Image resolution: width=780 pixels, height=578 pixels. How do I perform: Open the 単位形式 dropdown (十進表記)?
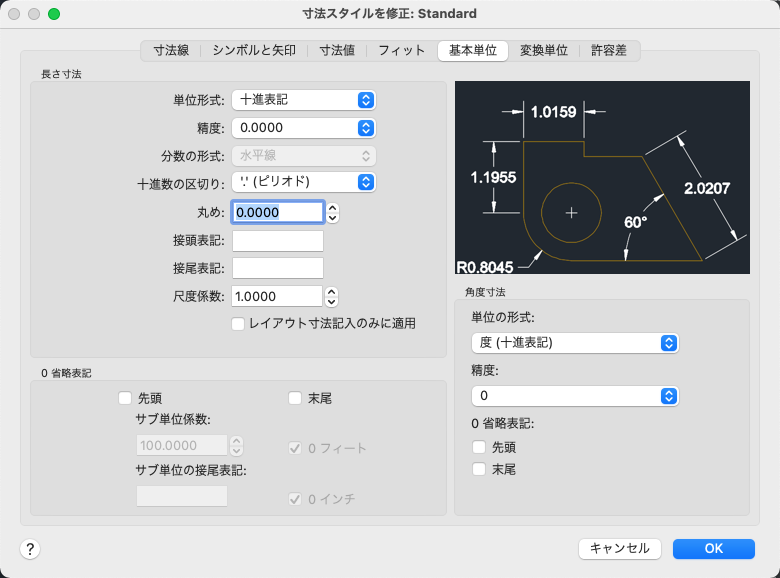click(x=303, y=100)
